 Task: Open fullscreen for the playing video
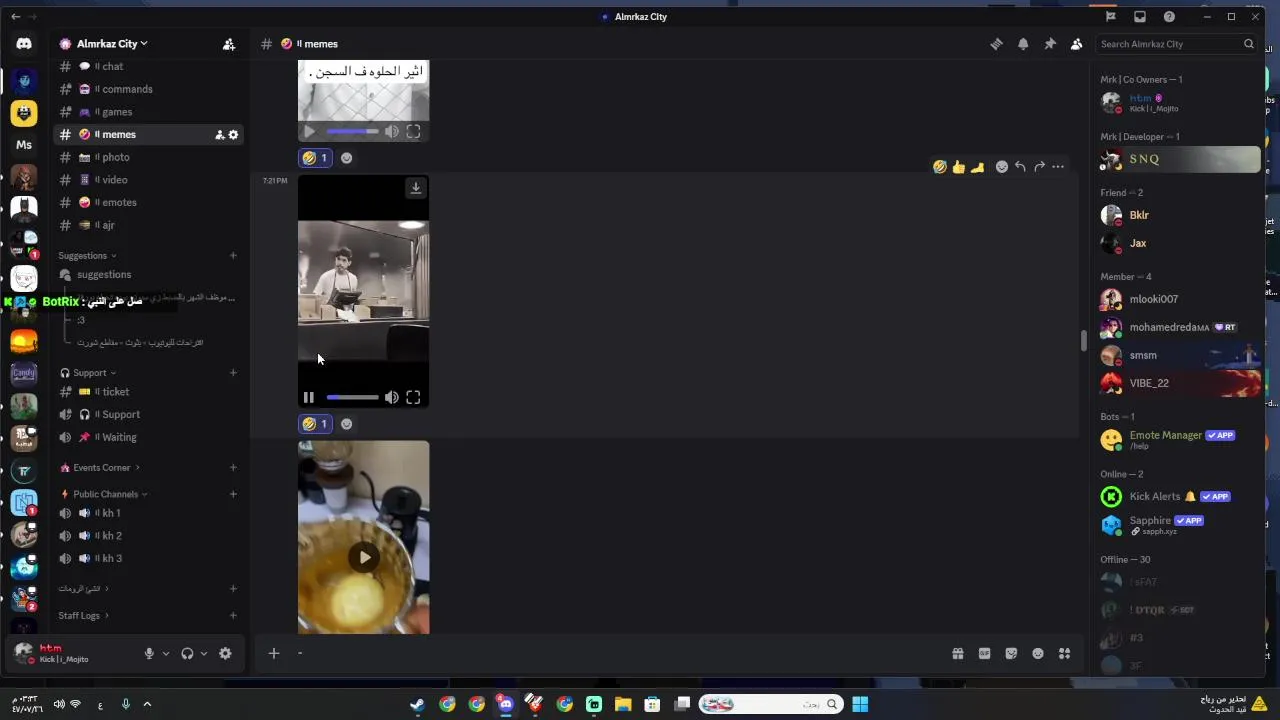pyautogui.click(x=413, y=397)
